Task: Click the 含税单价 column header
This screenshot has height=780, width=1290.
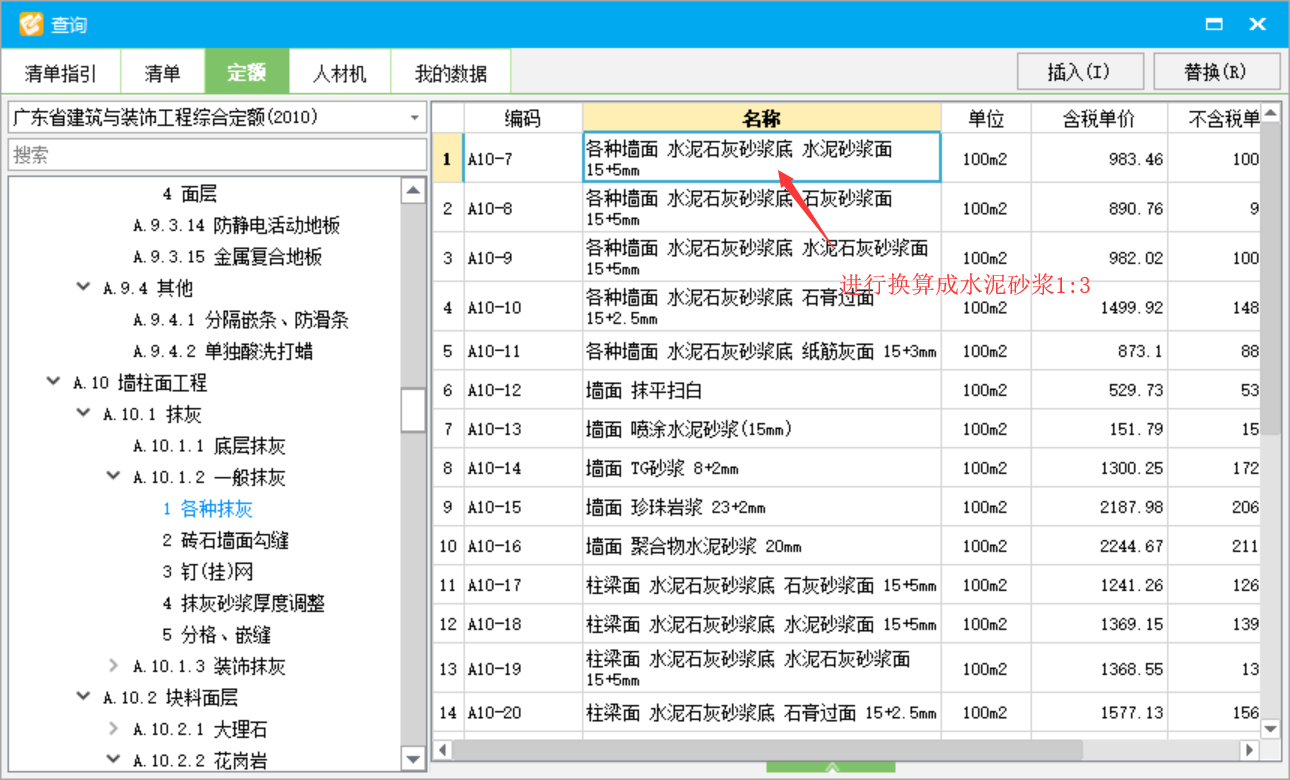Action: [1099, 118]
